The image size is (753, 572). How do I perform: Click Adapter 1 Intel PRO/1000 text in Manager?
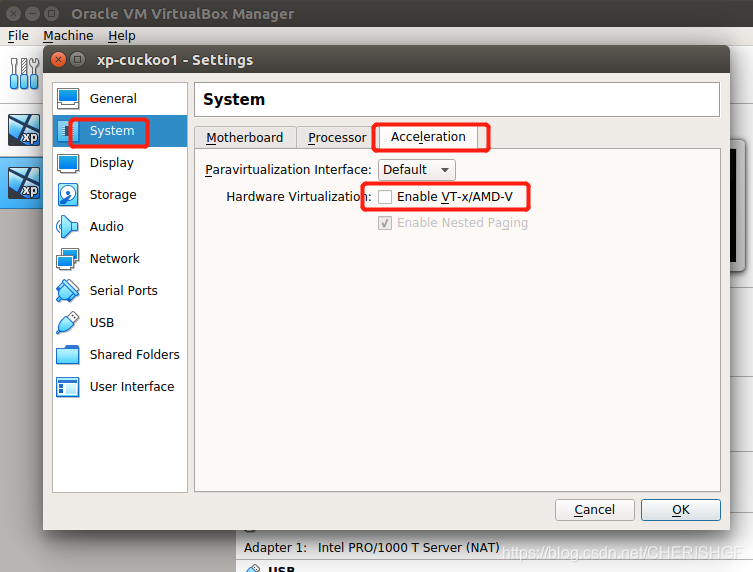371,548
